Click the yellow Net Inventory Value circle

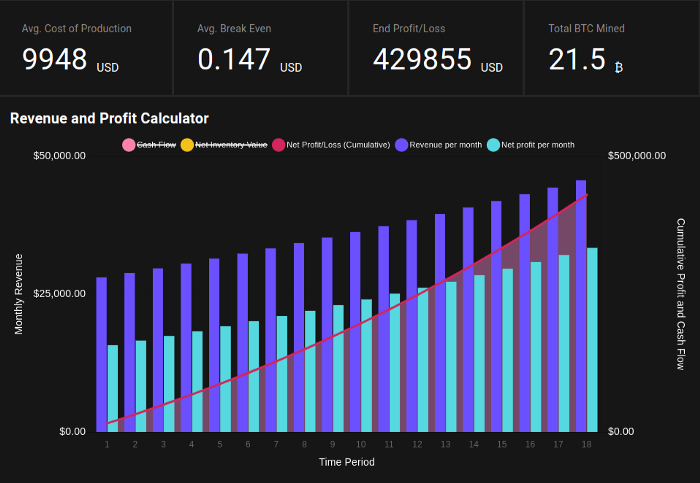(x=187, y=145)
